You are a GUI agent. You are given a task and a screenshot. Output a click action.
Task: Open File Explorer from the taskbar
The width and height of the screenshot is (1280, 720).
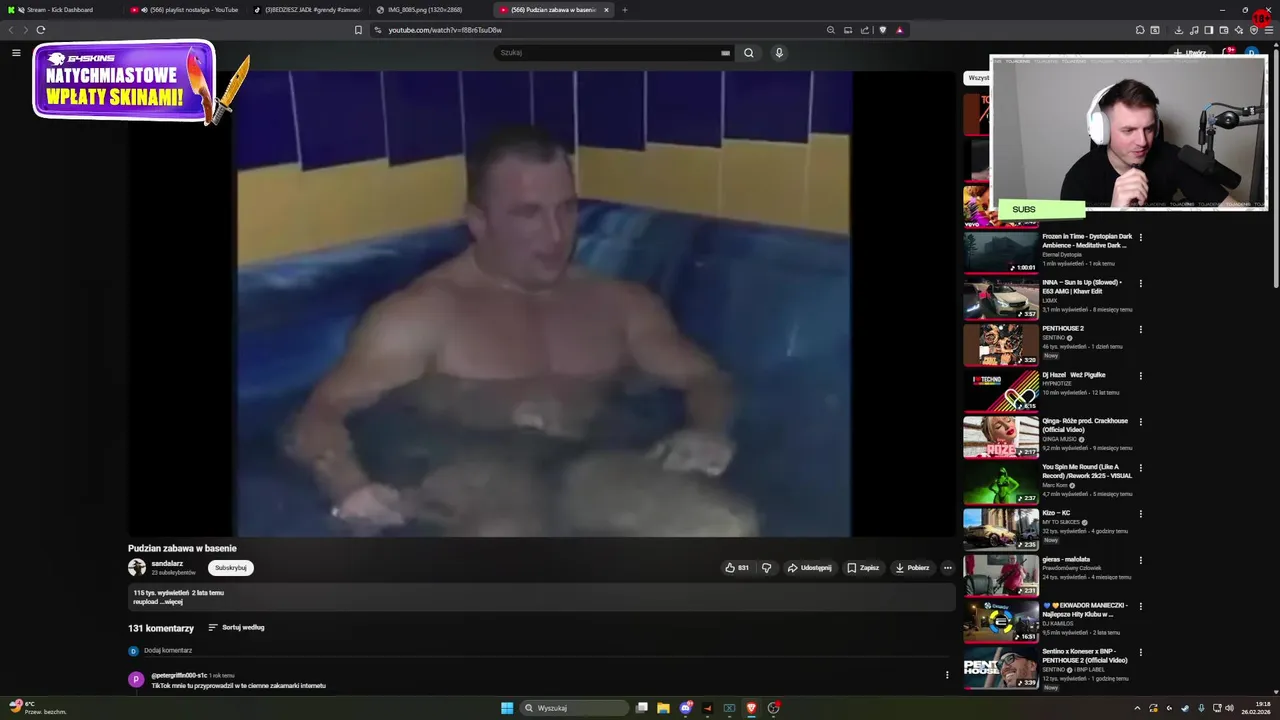pyautogui.click(x=663, y=708)
